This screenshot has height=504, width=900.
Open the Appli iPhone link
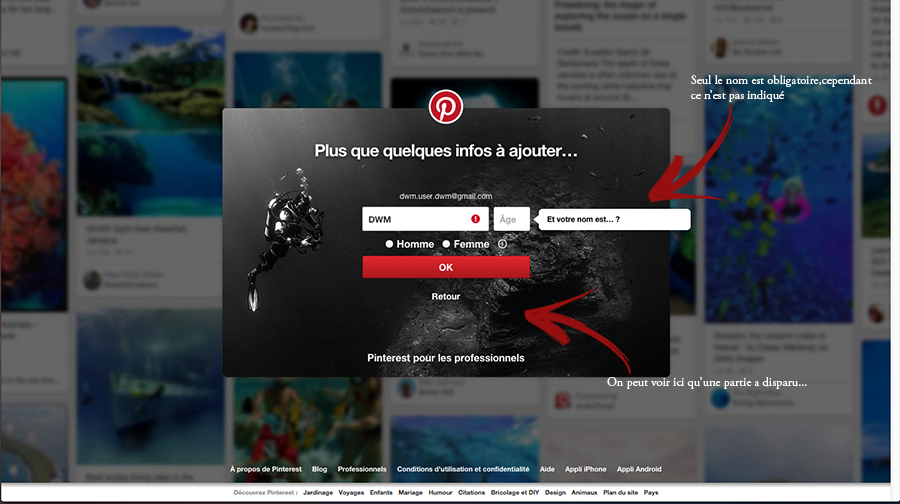(x=585, y=469)
